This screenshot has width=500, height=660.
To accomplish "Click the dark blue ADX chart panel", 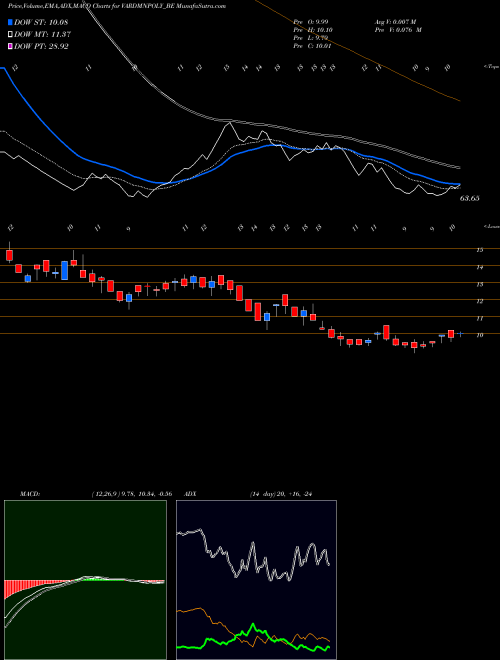I will [x=256, y=580].
